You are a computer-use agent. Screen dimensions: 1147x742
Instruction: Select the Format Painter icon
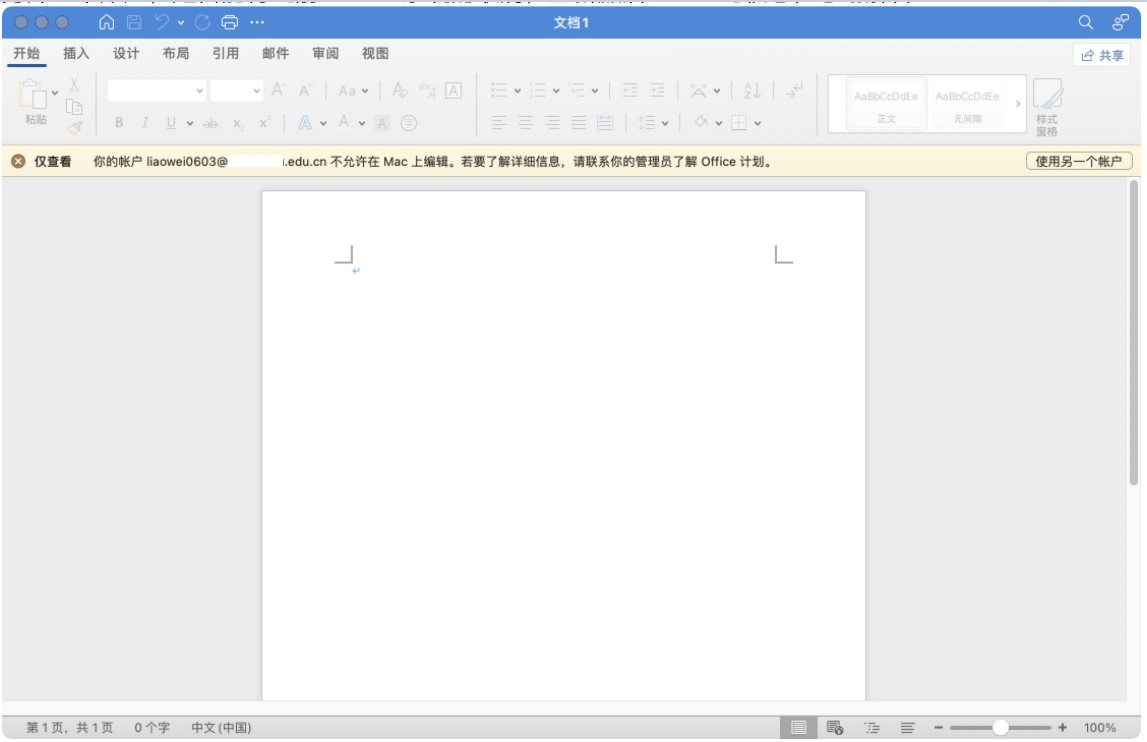pos(75,128)
